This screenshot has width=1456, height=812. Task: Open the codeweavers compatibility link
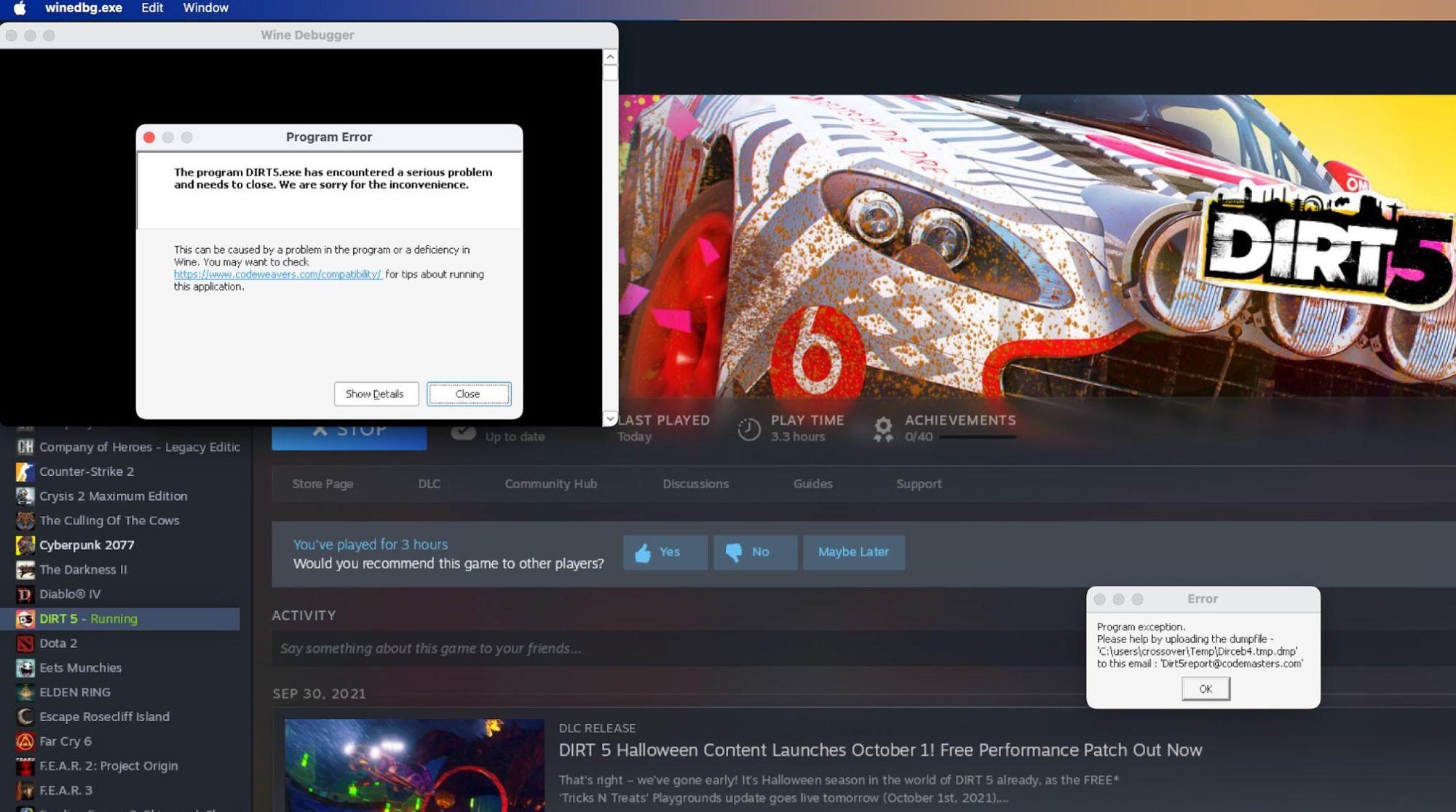tap(277, 274)
